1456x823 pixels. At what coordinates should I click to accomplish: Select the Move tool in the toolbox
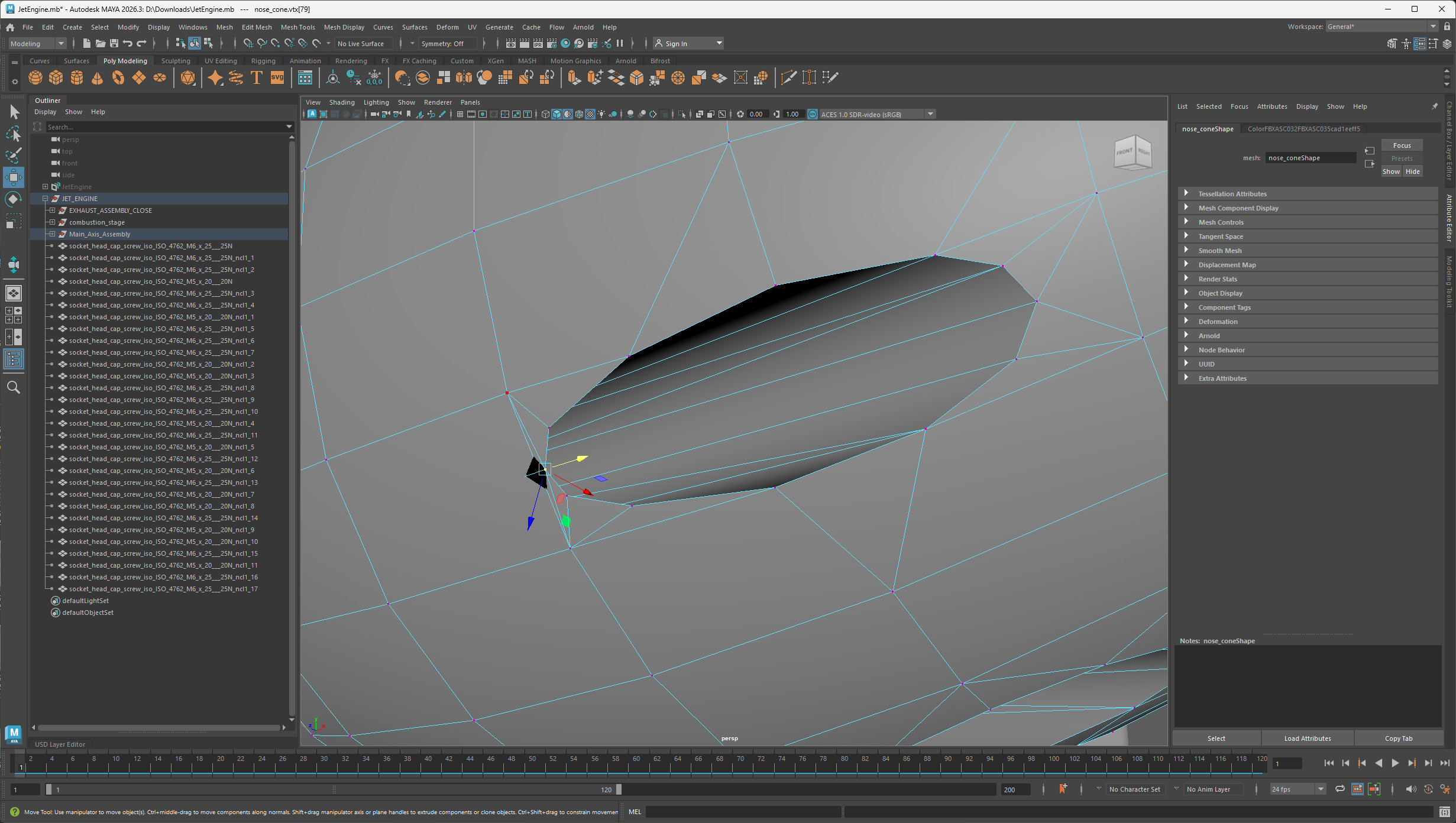(13, 177)
